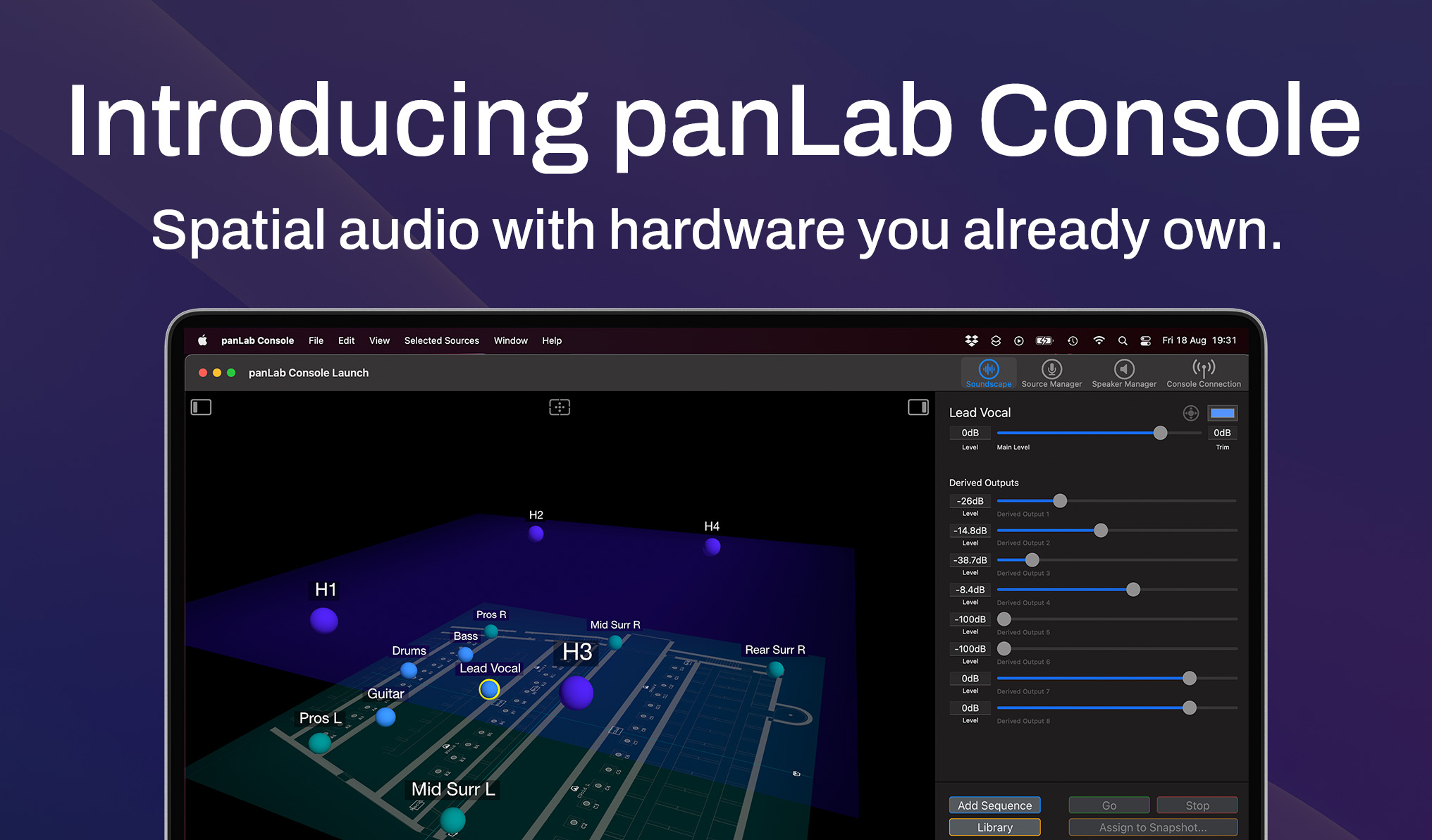Open the View menu

(x=379, y=340)
